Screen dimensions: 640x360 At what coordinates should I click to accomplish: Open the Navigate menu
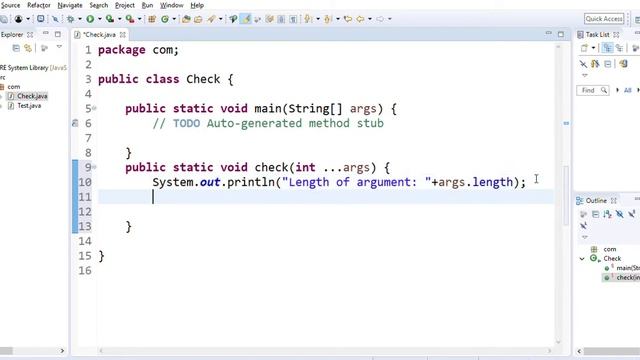pos(70,5)
